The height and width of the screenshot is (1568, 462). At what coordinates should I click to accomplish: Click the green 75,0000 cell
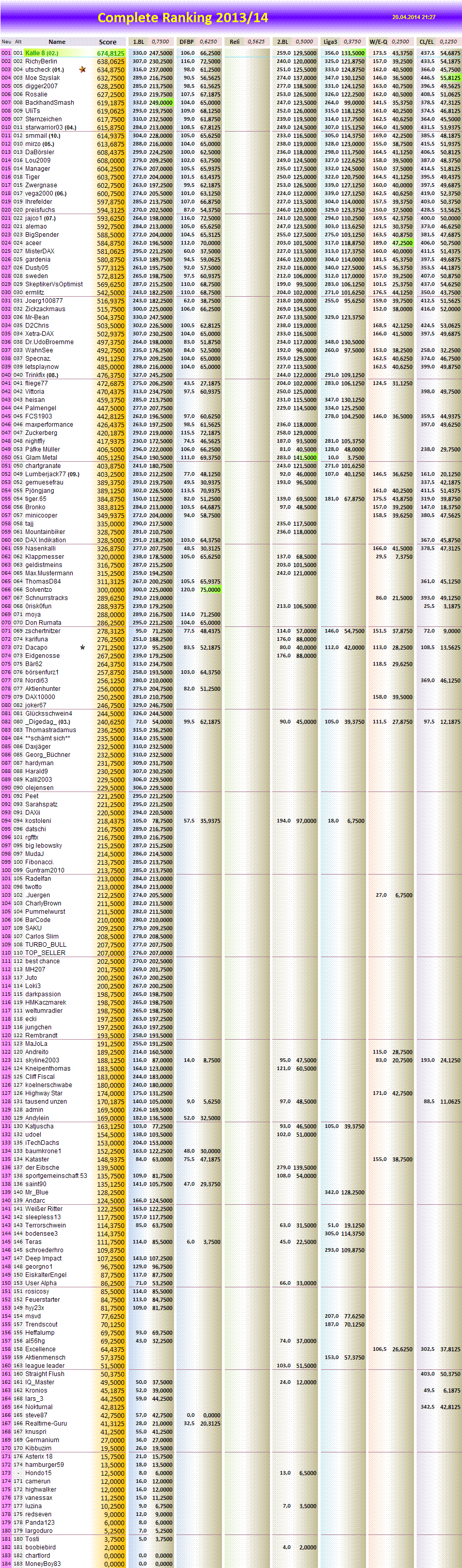(x=210, y=589)
